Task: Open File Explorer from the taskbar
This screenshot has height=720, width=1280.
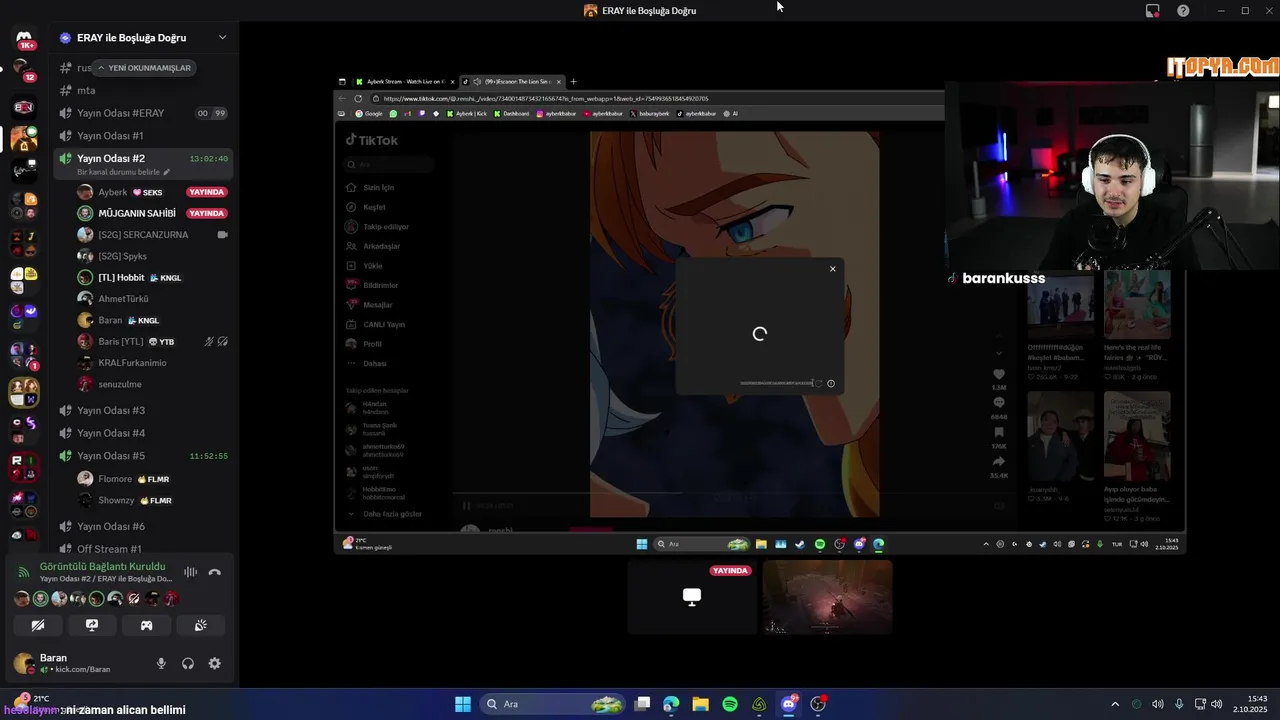Action: tap(700, 704)
